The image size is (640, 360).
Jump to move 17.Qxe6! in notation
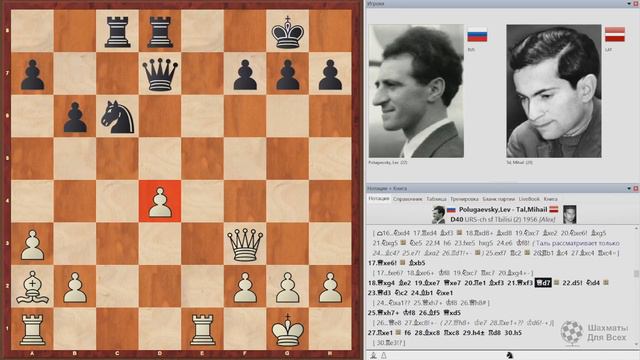tap(383, 263)
